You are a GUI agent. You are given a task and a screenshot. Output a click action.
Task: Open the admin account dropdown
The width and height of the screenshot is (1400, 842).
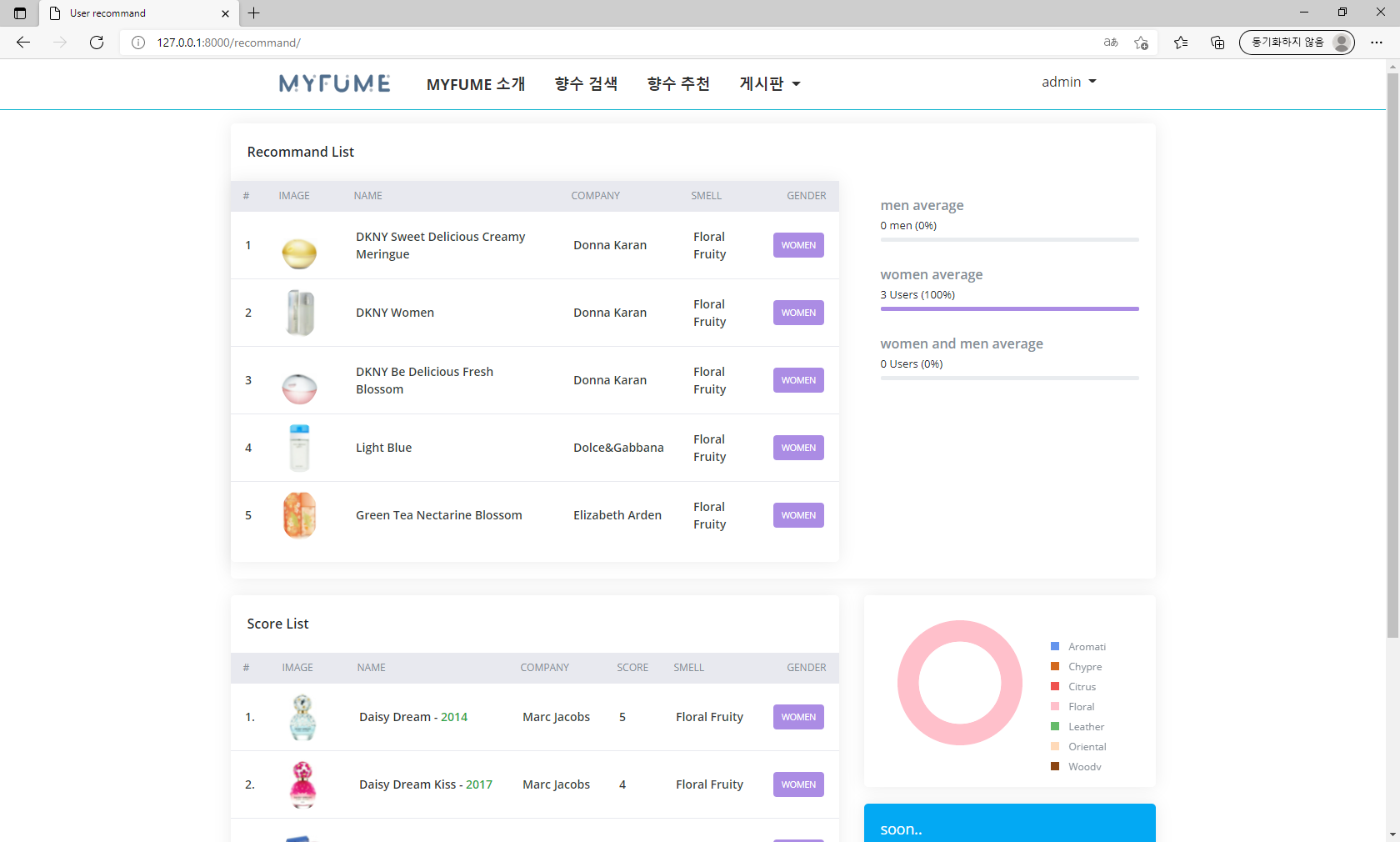click(x=1068, y=82)
